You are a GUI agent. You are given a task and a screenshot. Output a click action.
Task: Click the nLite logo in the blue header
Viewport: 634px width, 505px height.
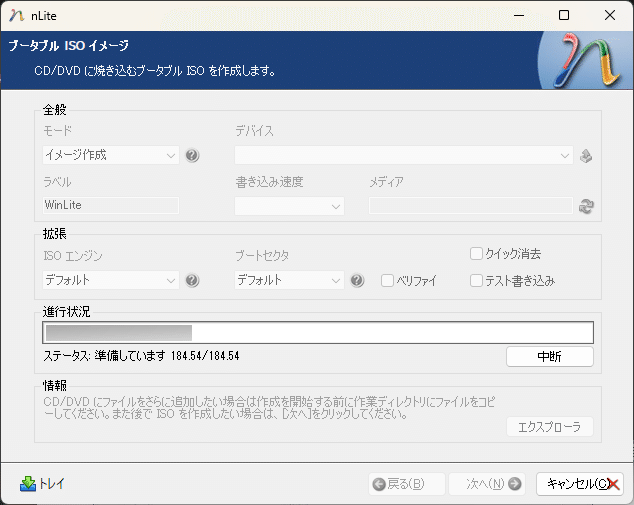point(586,61)
